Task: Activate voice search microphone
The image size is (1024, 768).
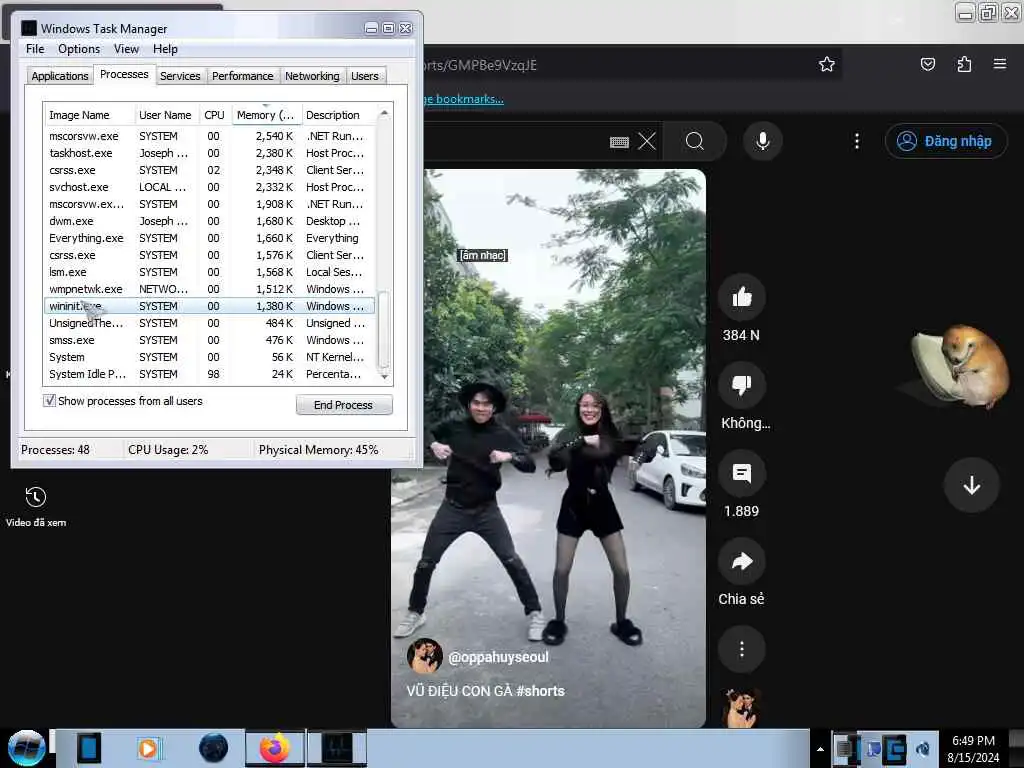Action: pos(762,141)
